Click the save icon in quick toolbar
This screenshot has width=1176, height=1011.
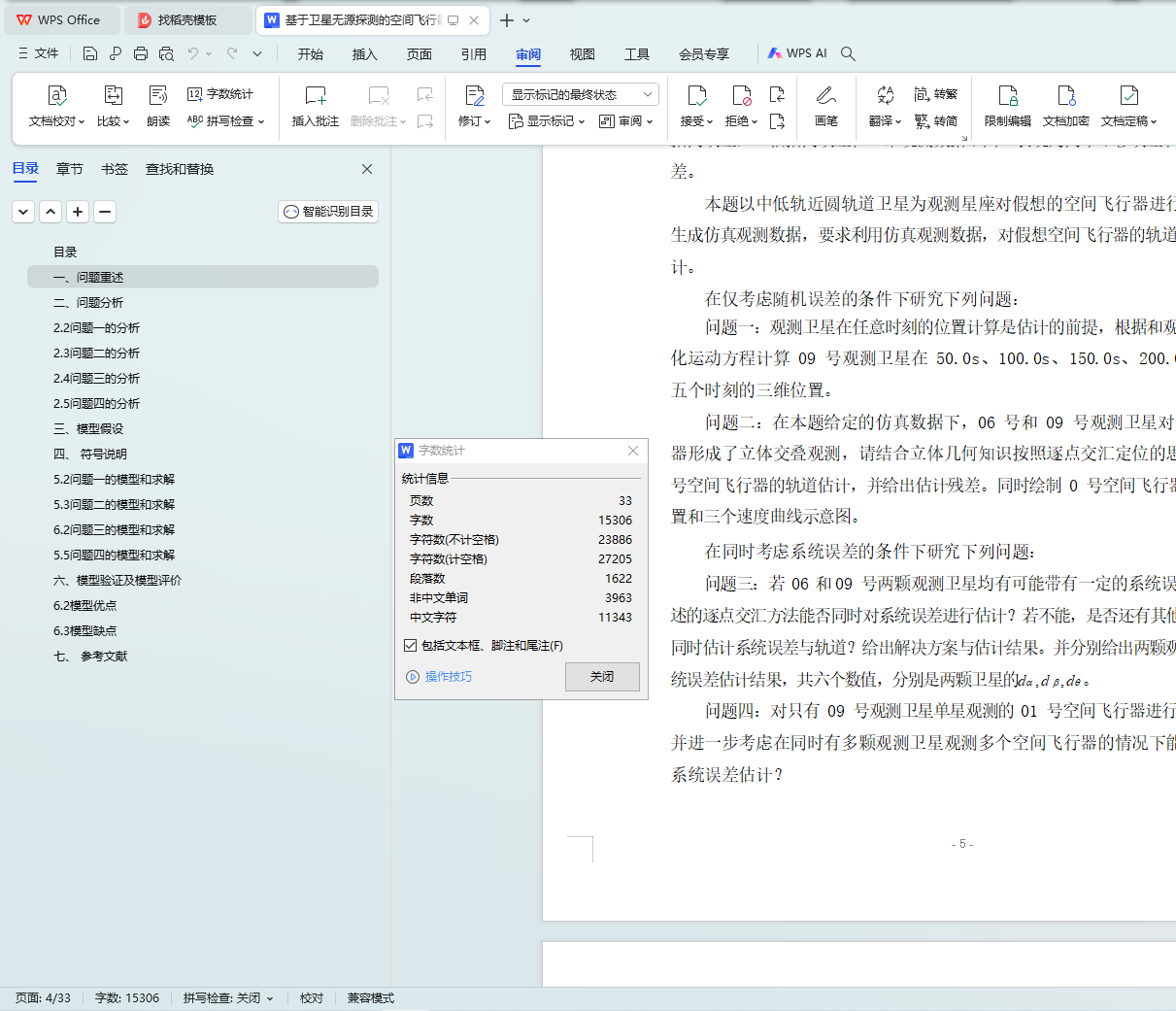pos(90,53)
